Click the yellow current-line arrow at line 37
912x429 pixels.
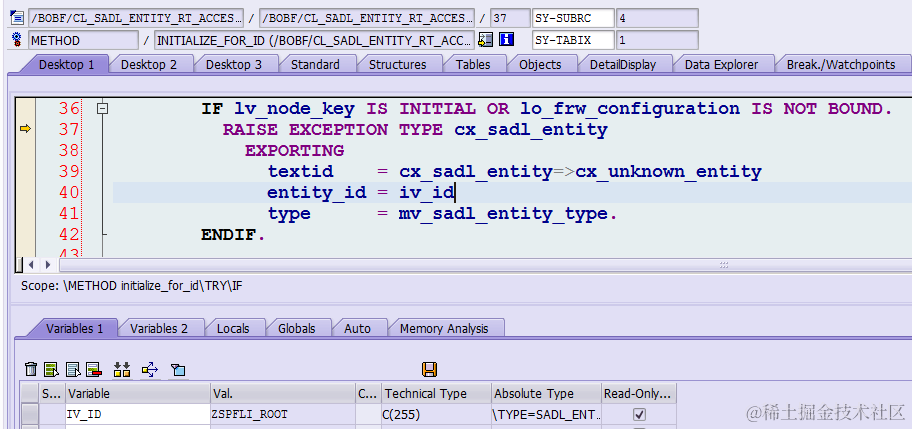pos(25,129)
